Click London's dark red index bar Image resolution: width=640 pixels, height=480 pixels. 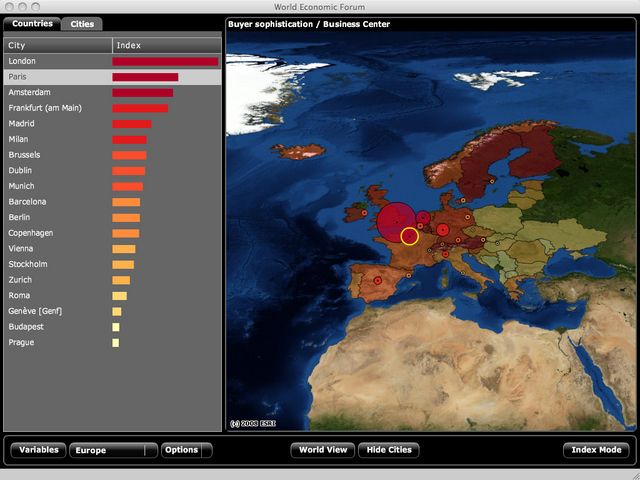click(x=165, y=62)
